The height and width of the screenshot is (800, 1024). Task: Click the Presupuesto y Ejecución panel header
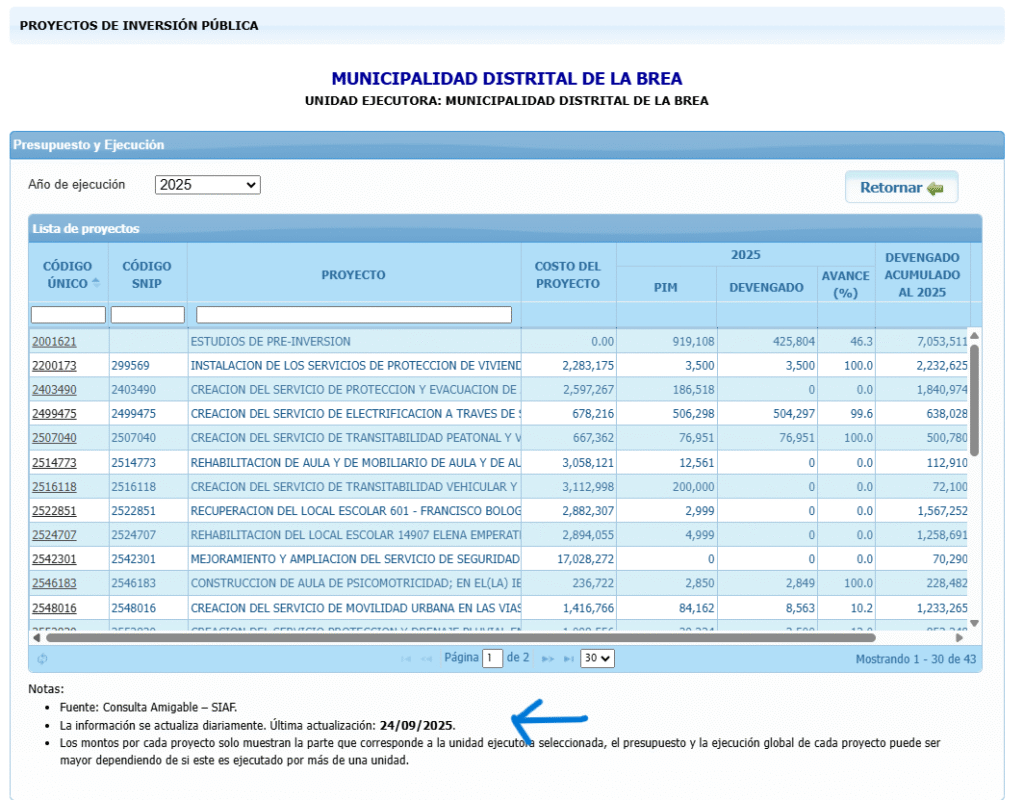point(507,145)
